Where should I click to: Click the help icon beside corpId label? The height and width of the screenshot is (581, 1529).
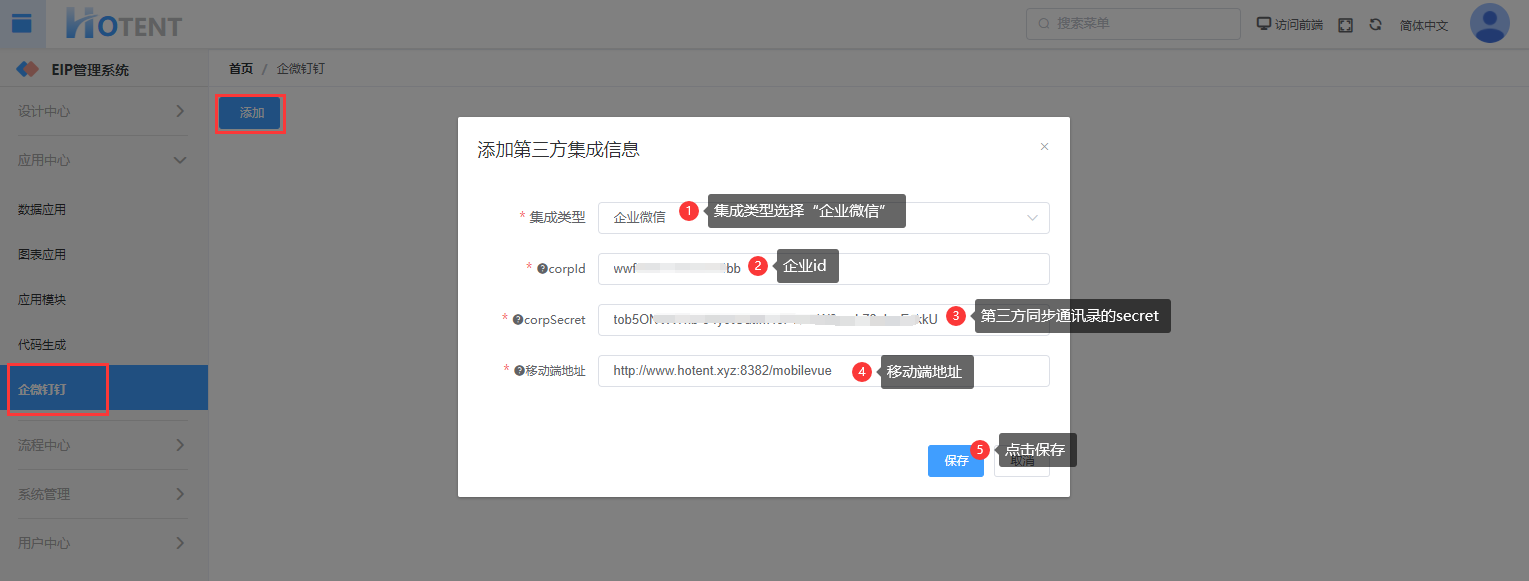coord(542,269)
